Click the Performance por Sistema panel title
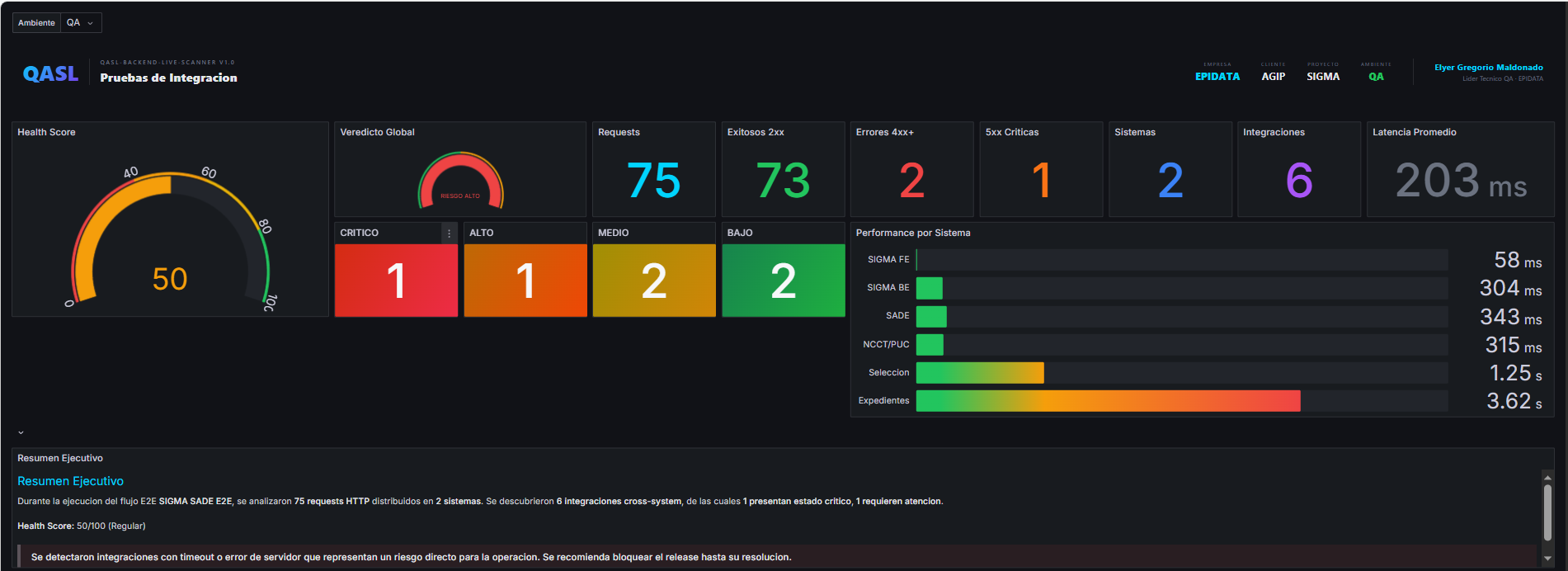 click(x=913, y=233)
